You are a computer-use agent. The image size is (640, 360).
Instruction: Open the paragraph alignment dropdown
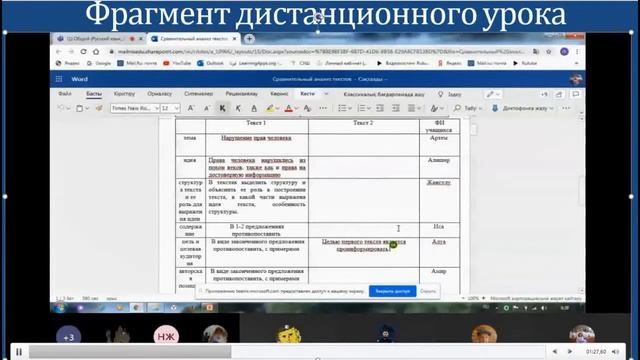point(414,108)
